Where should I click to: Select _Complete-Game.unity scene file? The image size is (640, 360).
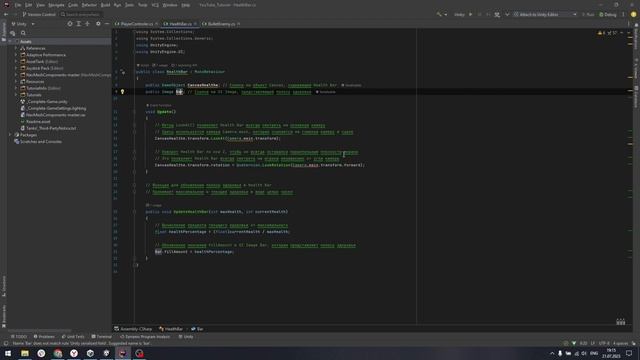point(44,102)
